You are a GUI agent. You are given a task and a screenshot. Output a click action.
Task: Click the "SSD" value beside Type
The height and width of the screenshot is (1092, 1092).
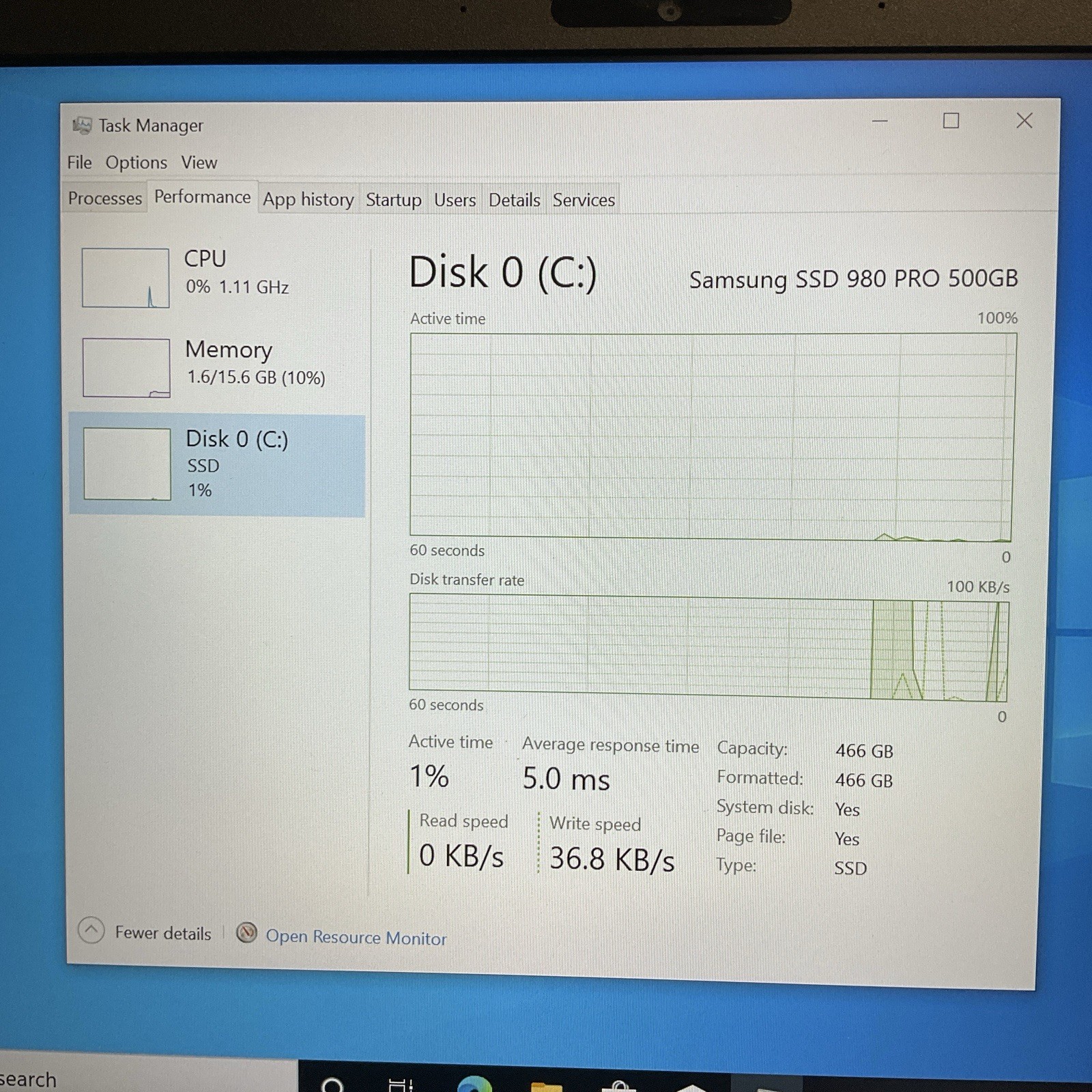[x=850, y=868]
